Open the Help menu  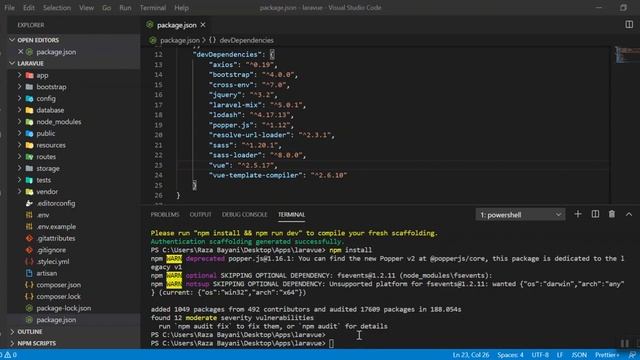181,8
